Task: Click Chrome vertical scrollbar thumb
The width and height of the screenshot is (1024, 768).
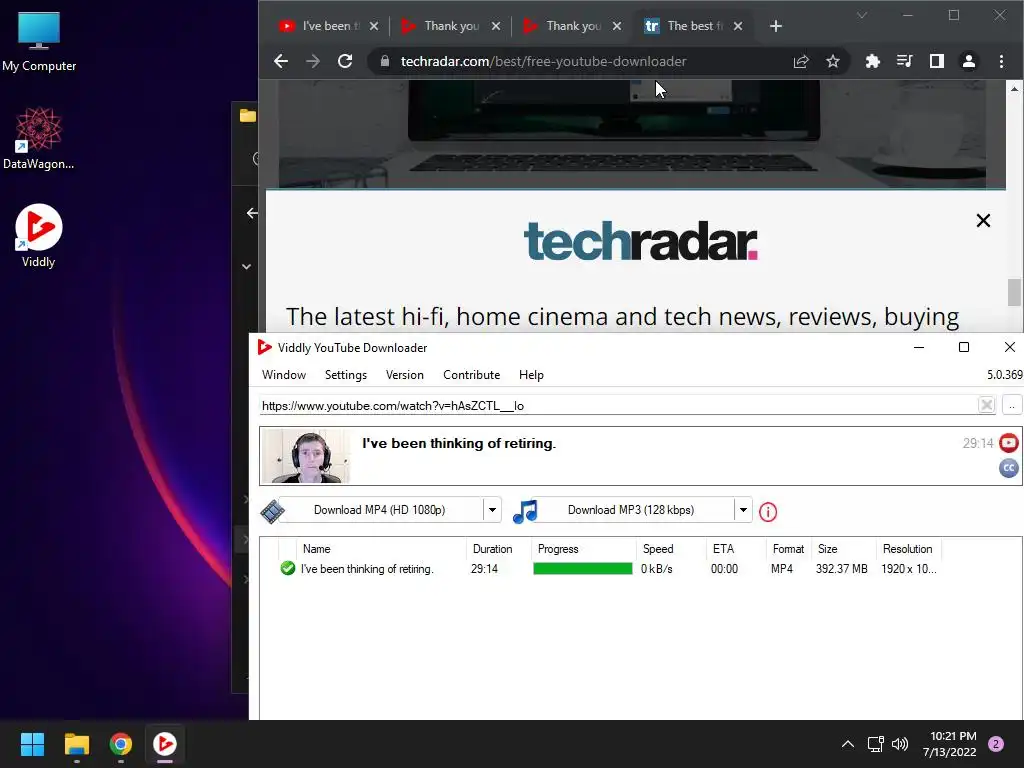Action: point(1014,292)
